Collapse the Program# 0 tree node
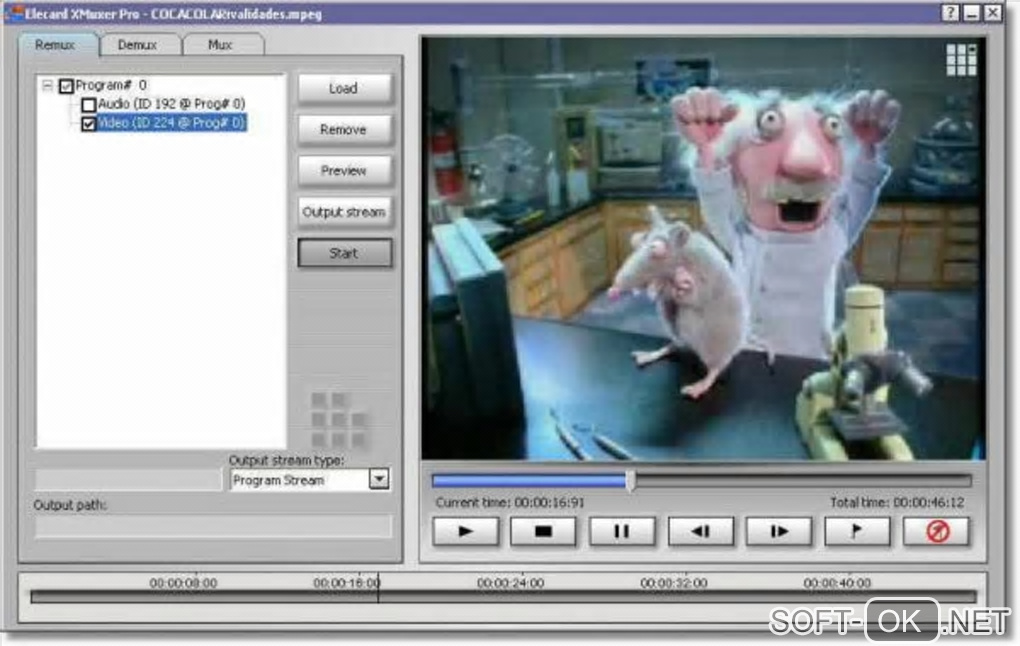This screenshot has height=646, width=1020. 47,85
